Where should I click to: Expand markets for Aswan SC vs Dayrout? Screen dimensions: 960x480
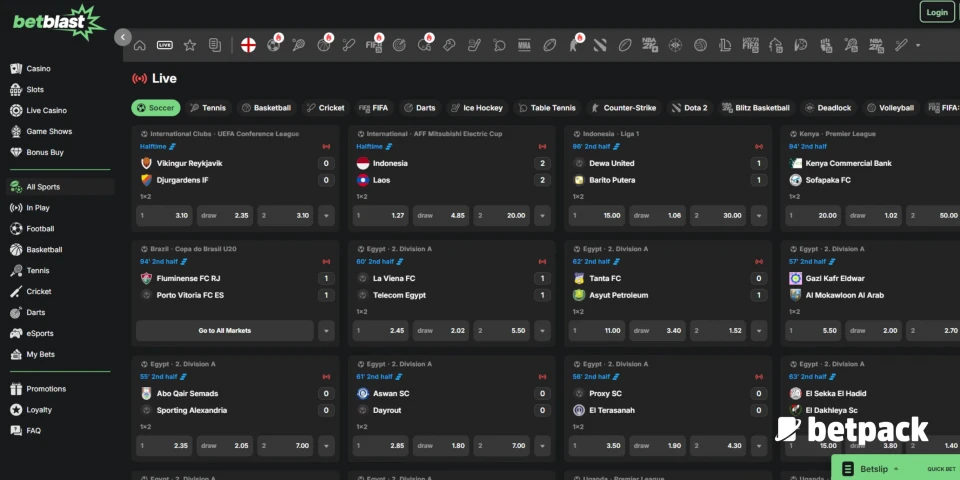(x=542, y=446)
